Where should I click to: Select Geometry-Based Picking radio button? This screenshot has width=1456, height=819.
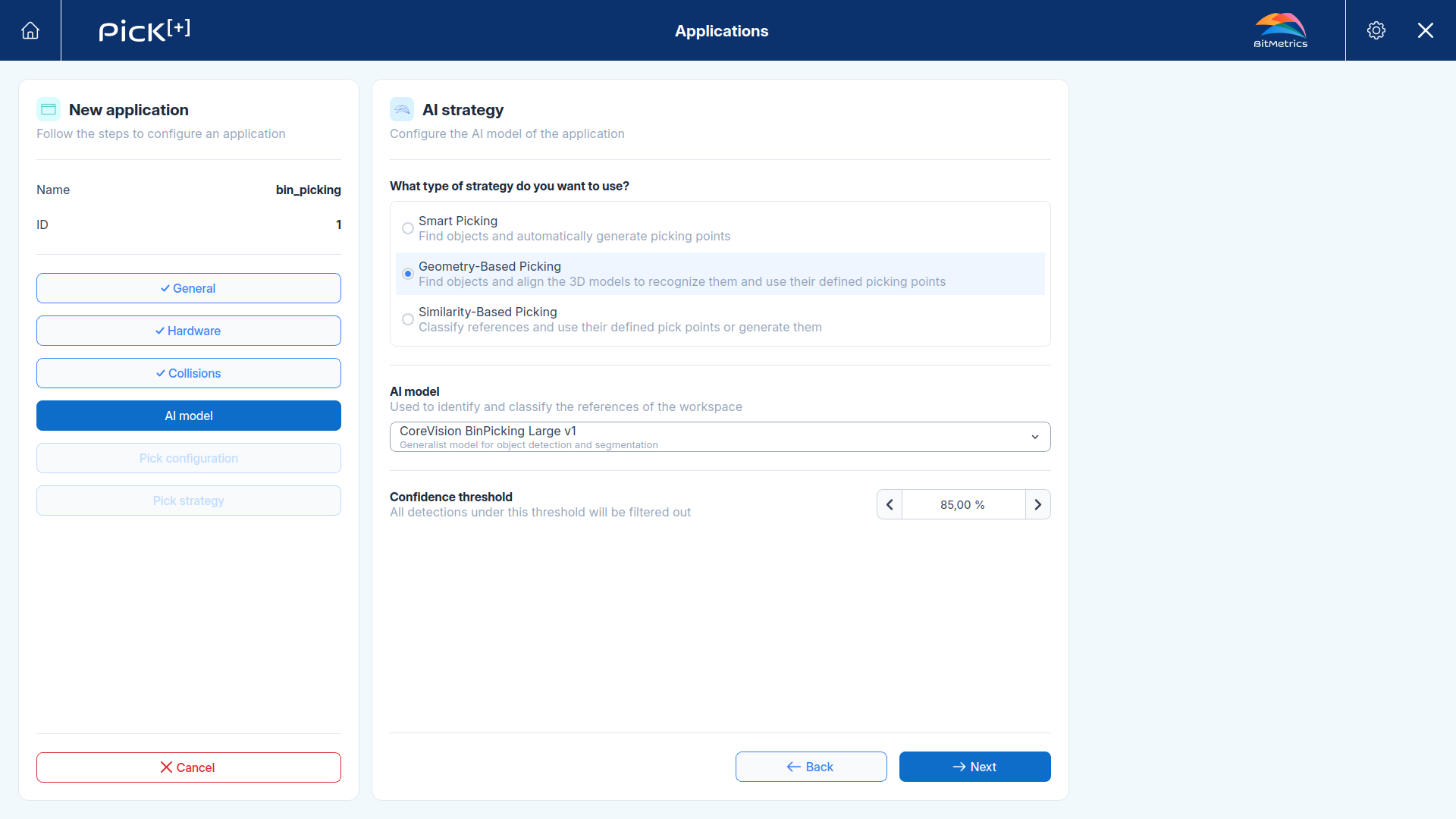[408, 274]
